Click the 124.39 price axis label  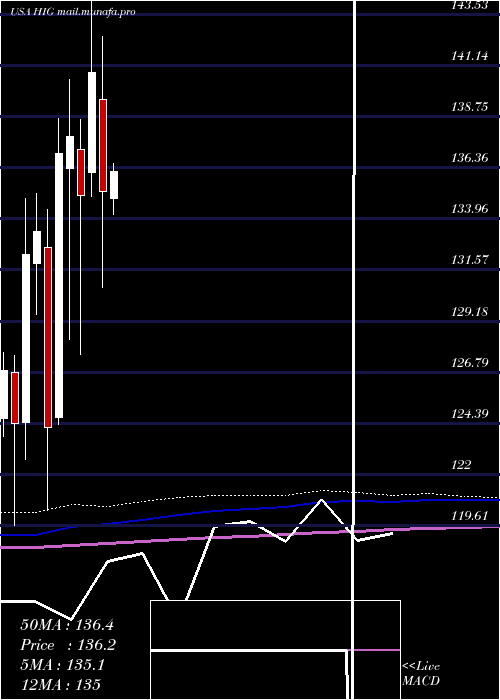click(x=470, y=414)
